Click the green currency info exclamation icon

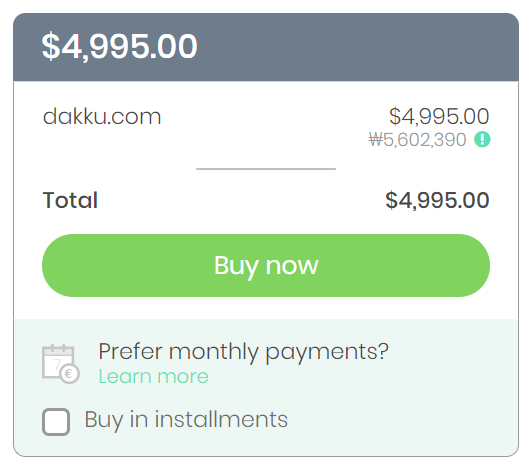tap(482, 139)
